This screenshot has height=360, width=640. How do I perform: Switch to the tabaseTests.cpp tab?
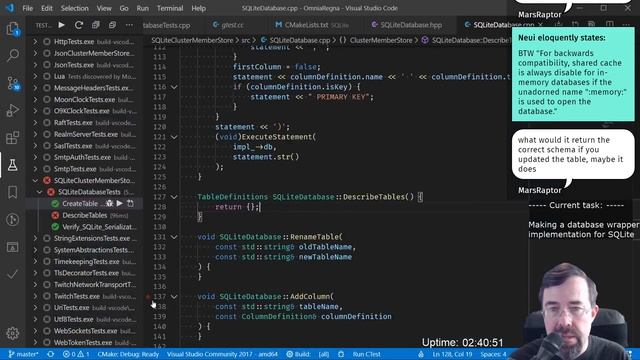click(x=167, y=25)
